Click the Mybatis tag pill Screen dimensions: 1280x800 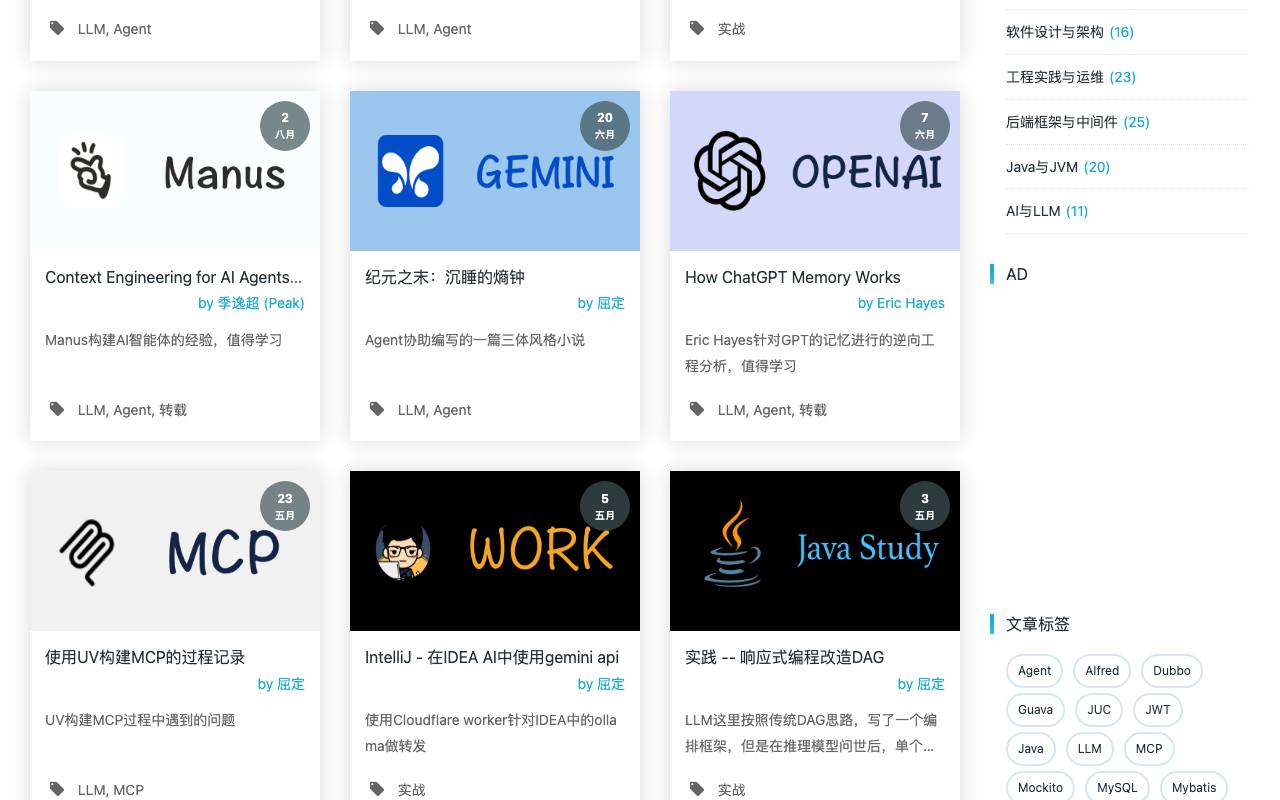tap(1194, 788)
